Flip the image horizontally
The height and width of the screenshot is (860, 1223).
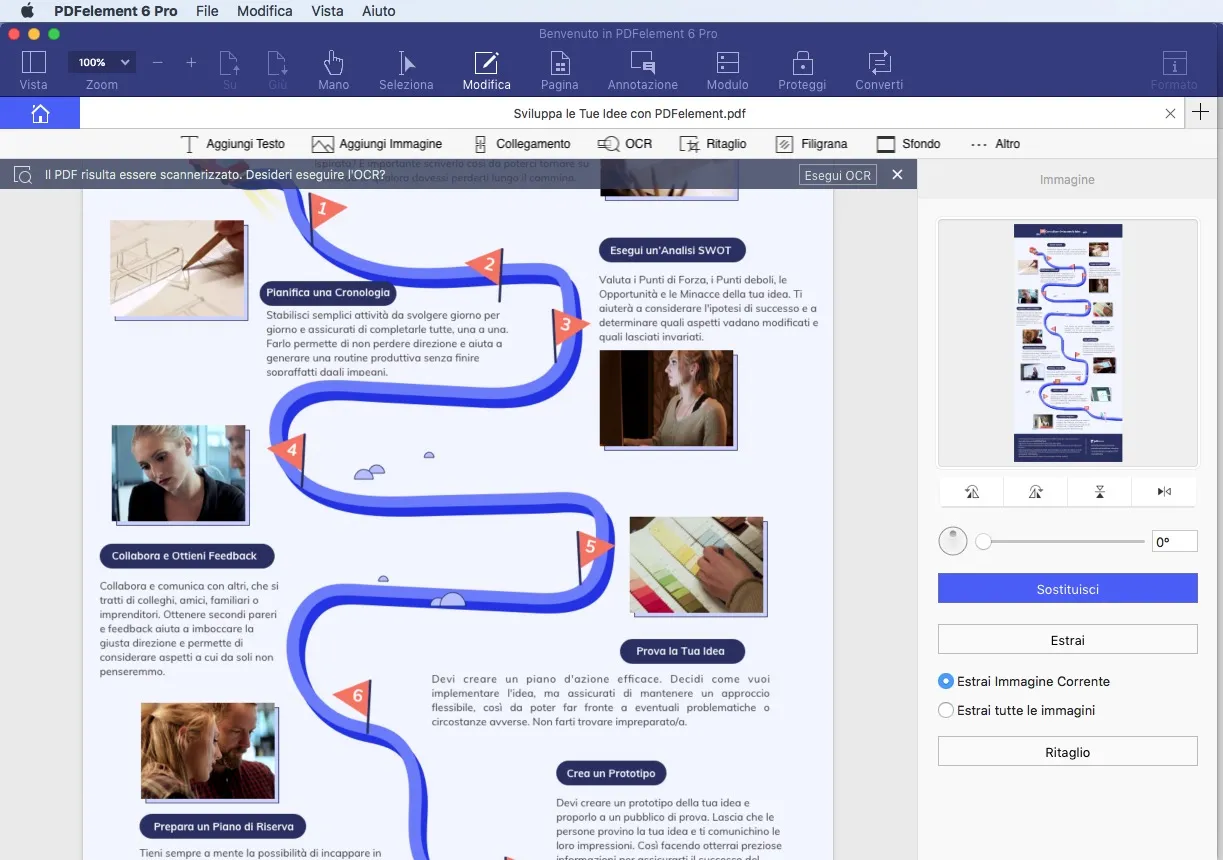pos(1163,491)
